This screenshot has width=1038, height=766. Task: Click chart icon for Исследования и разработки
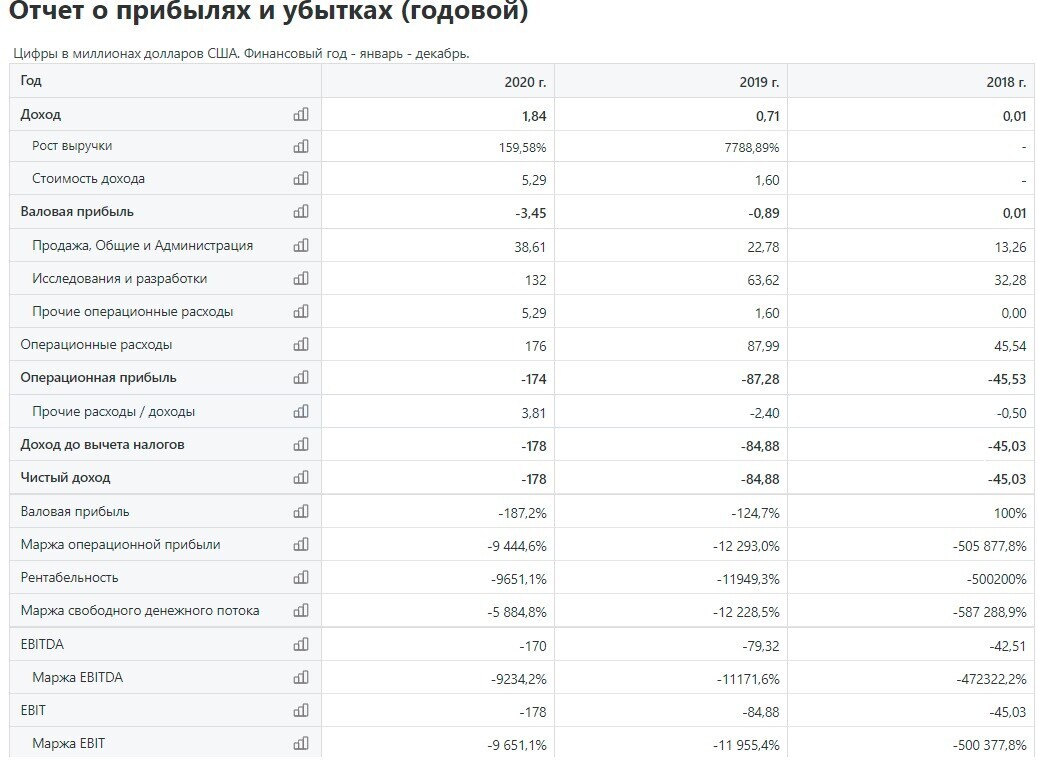coord(301,278)
